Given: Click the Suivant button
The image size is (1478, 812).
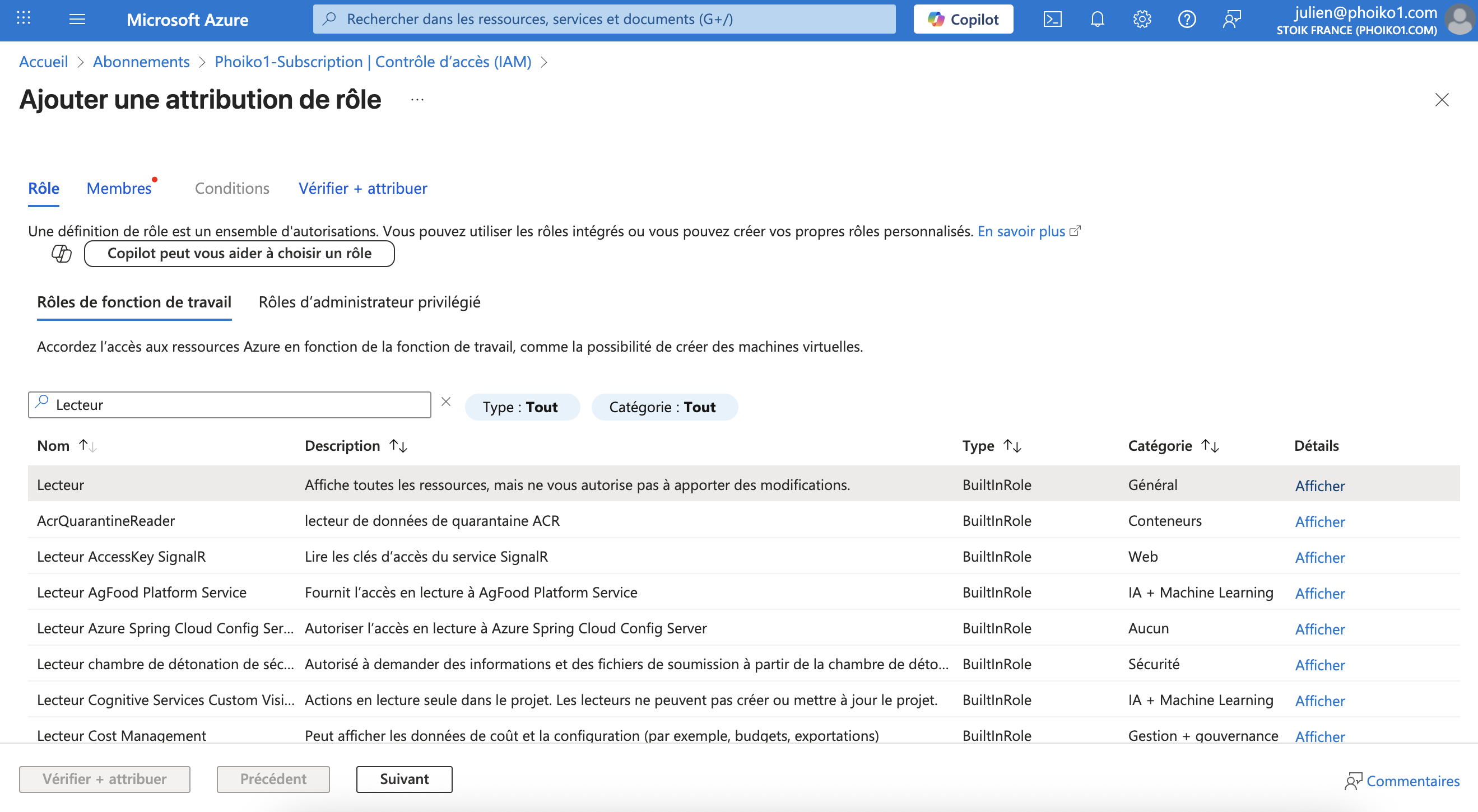Looking at the screenshot, I should [404, 779].
